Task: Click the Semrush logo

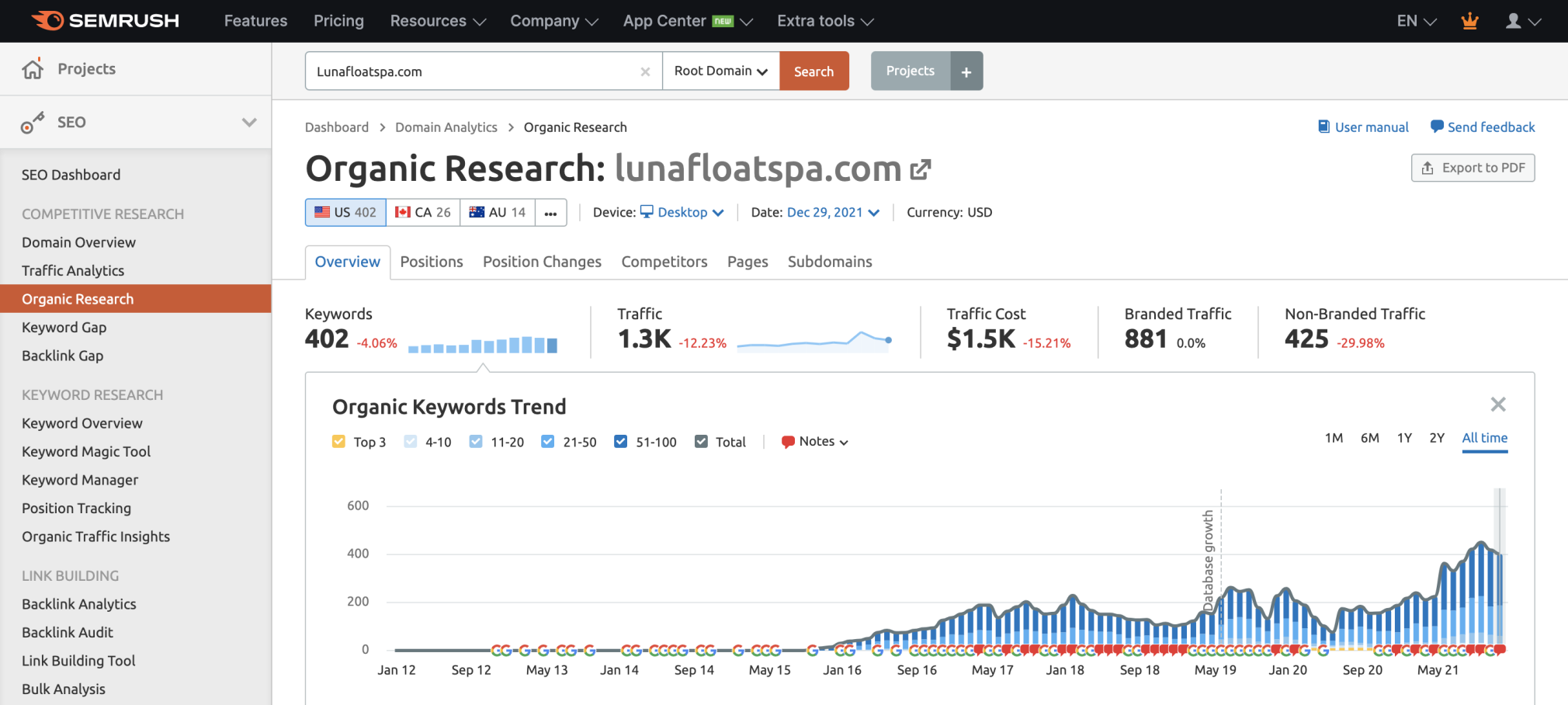Action: [x=105, y=21]
